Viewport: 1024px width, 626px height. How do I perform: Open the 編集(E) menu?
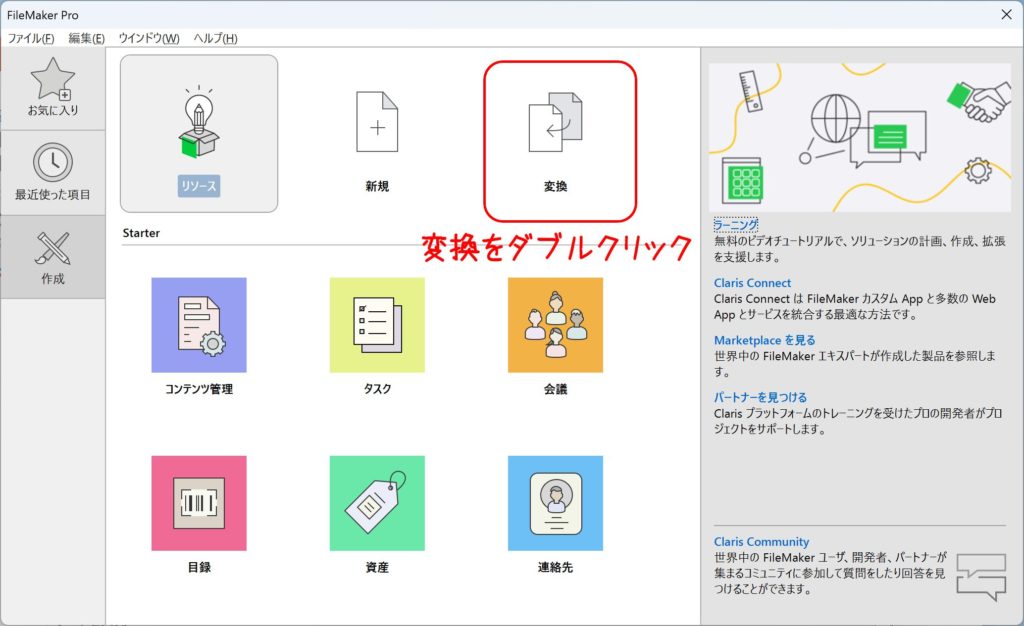87,38
